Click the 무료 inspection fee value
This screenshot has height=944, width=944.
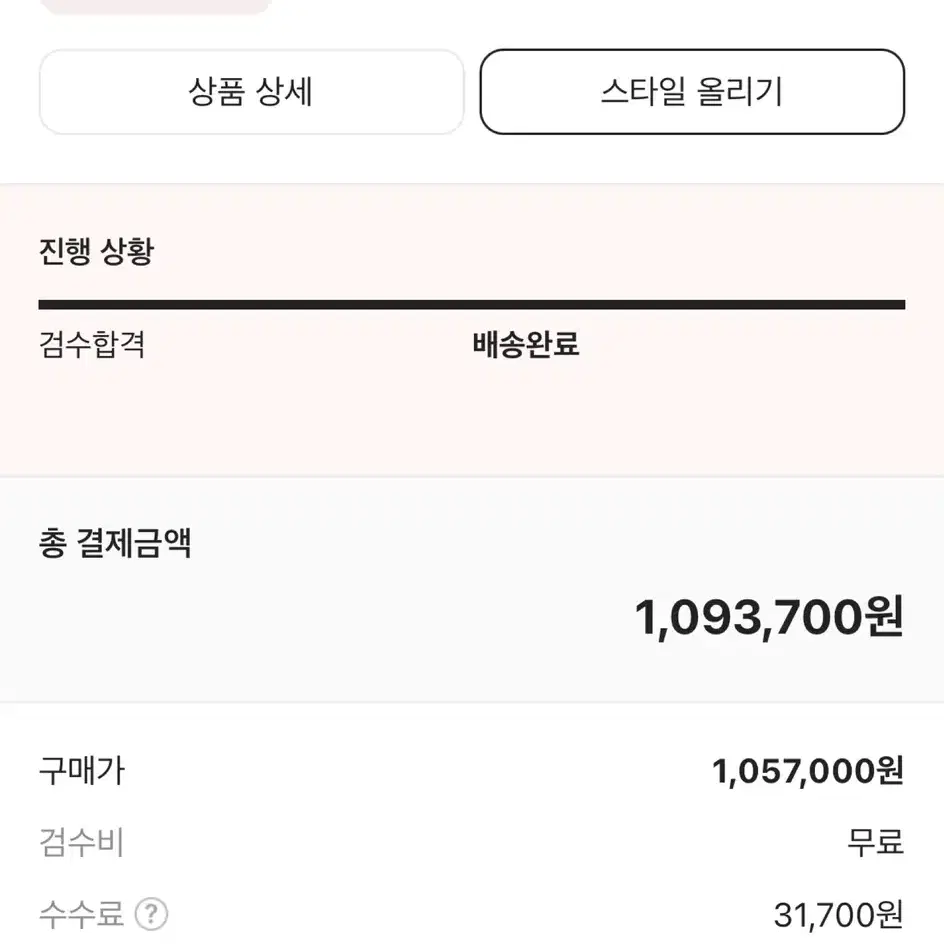(875, 842)
